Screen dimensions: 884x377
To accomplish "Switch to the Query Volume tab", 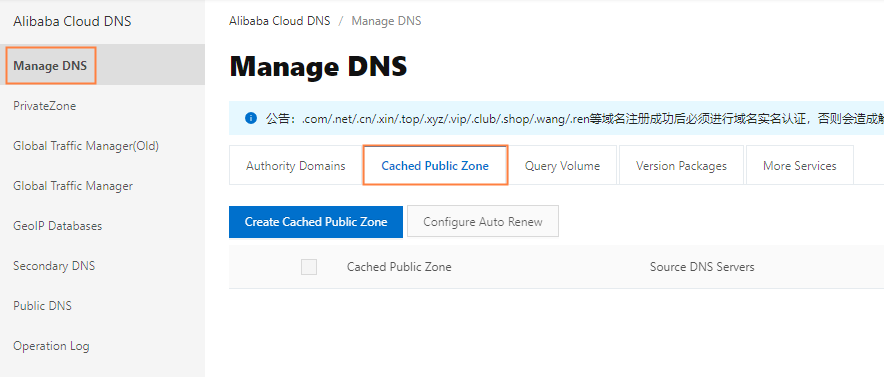I will tap(562, 166).
